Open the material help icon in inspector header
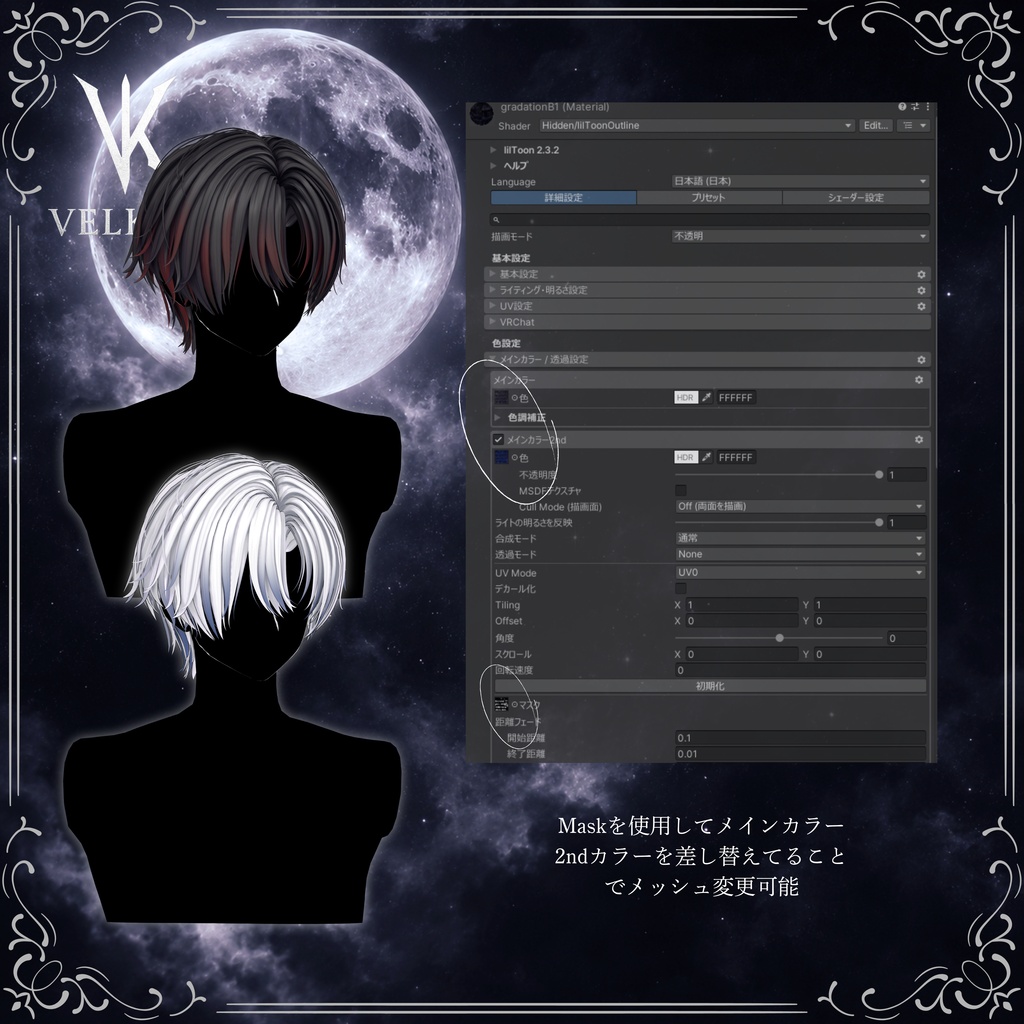Screen dimensions: 1024x1024 tap(902, 106)
